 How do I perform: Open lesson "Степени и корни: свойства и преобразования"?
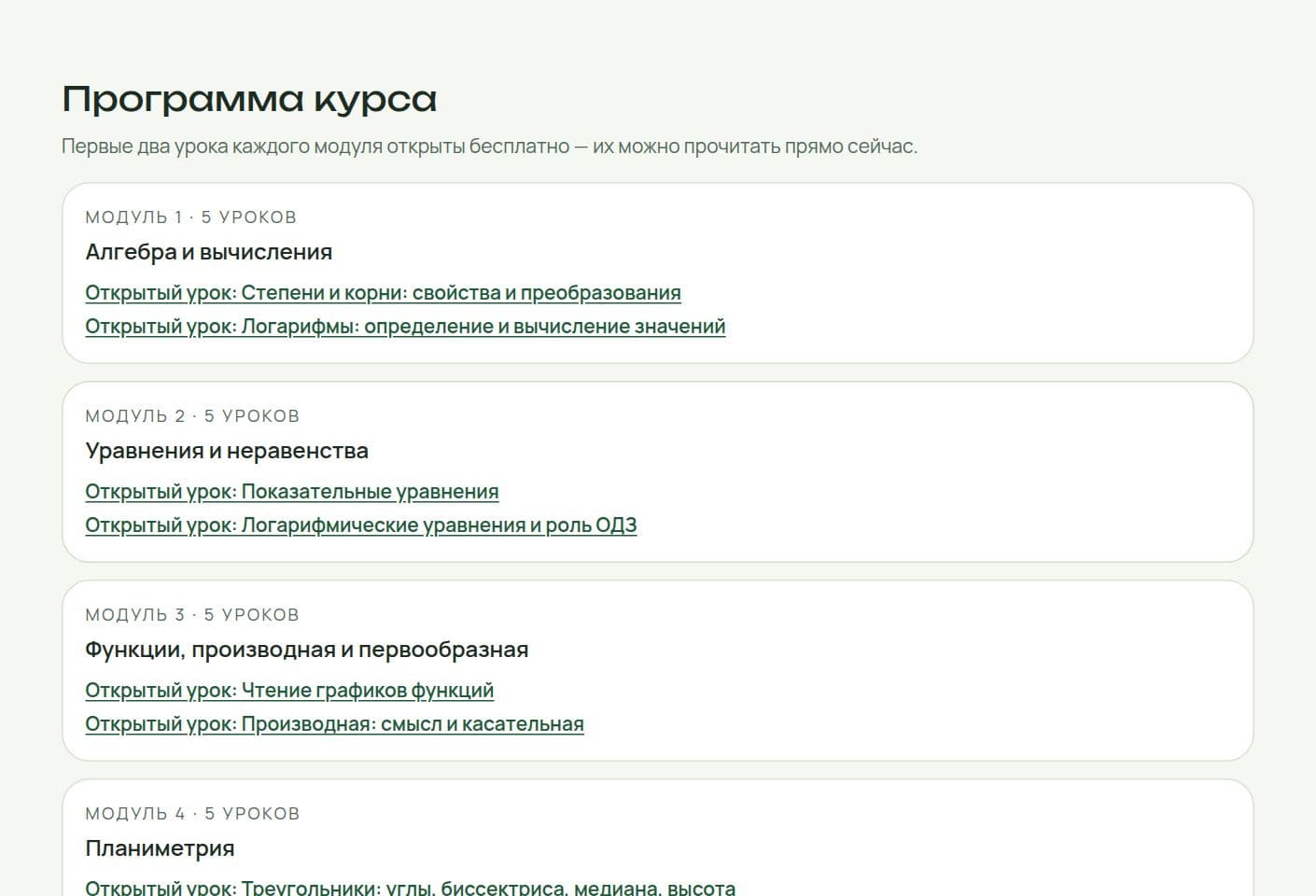383,293
